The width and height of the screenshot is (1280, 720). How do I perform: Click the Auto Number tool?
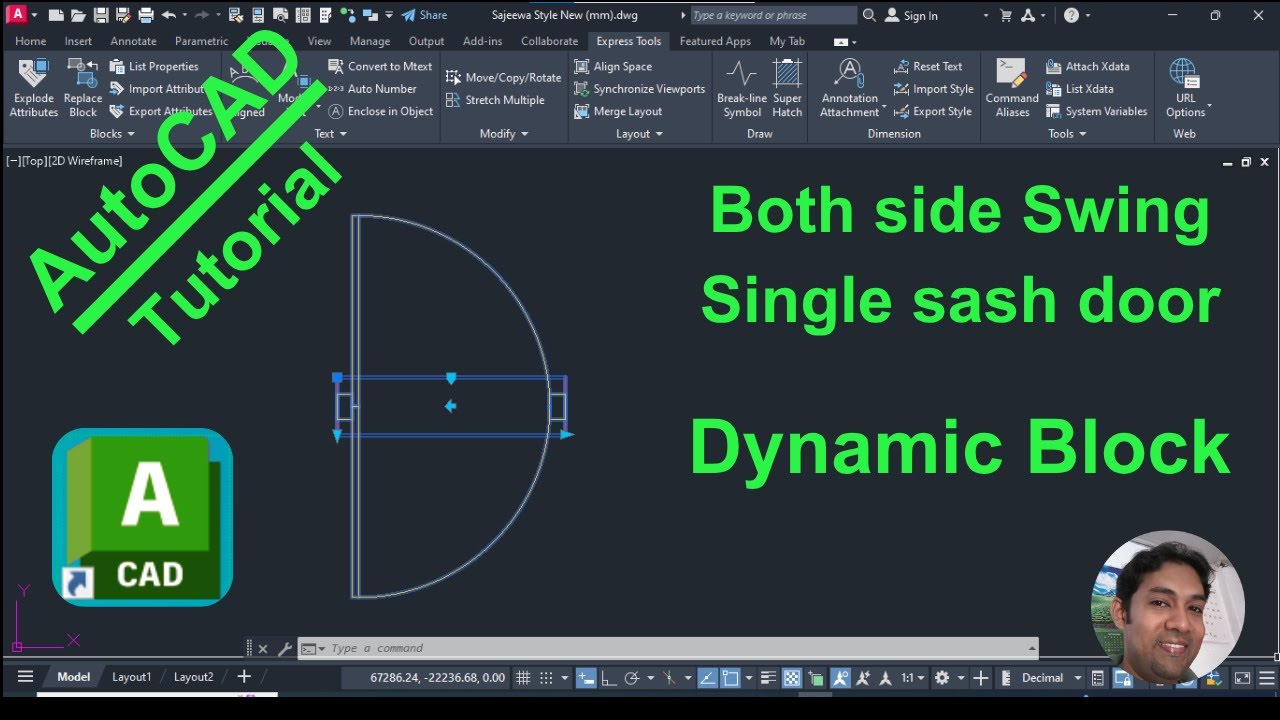[x=373, y=89]
